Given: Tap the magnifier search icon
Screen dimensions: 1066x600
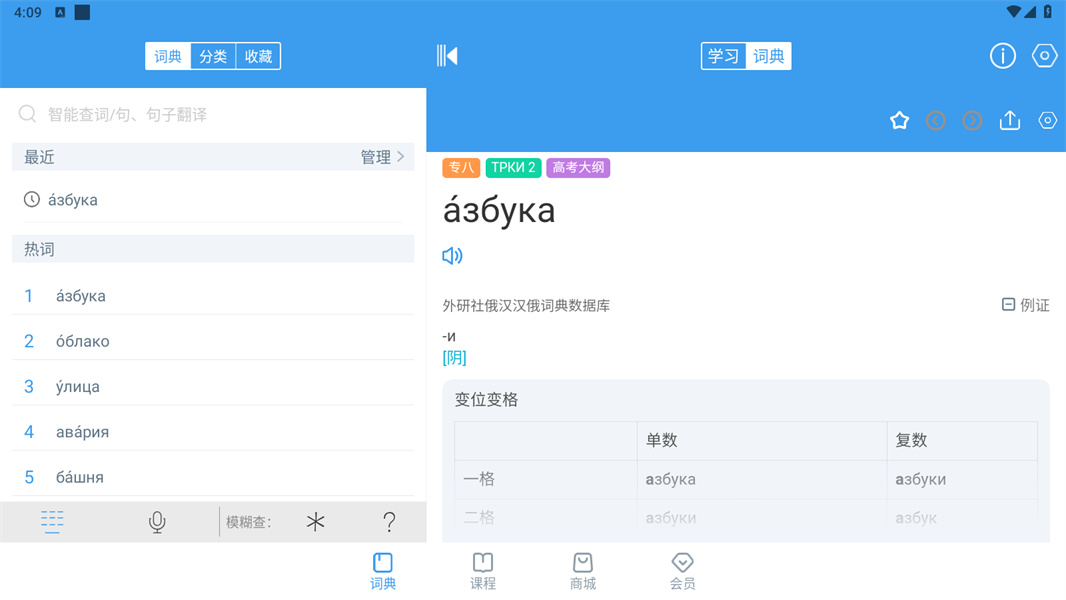Looking at the screenshot, I should tap(27, 113).
